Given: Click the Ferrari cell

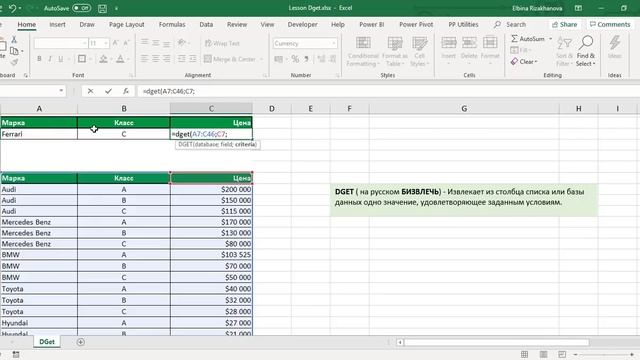Looking at the screenshot, I should click(x=39, y=134).
